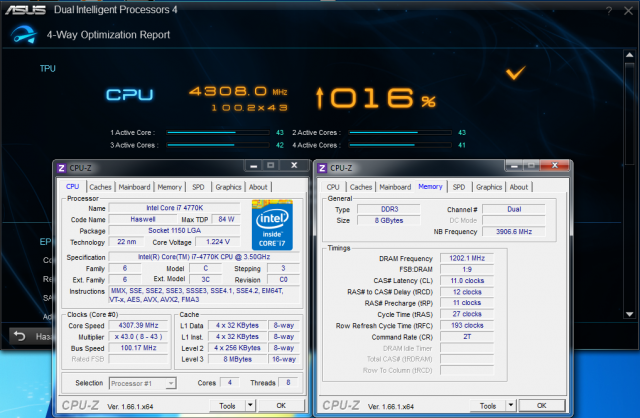Screen dimensions: 640x418
Task: Open Graphics tab in right CPU-Z window
Action: 489,187
